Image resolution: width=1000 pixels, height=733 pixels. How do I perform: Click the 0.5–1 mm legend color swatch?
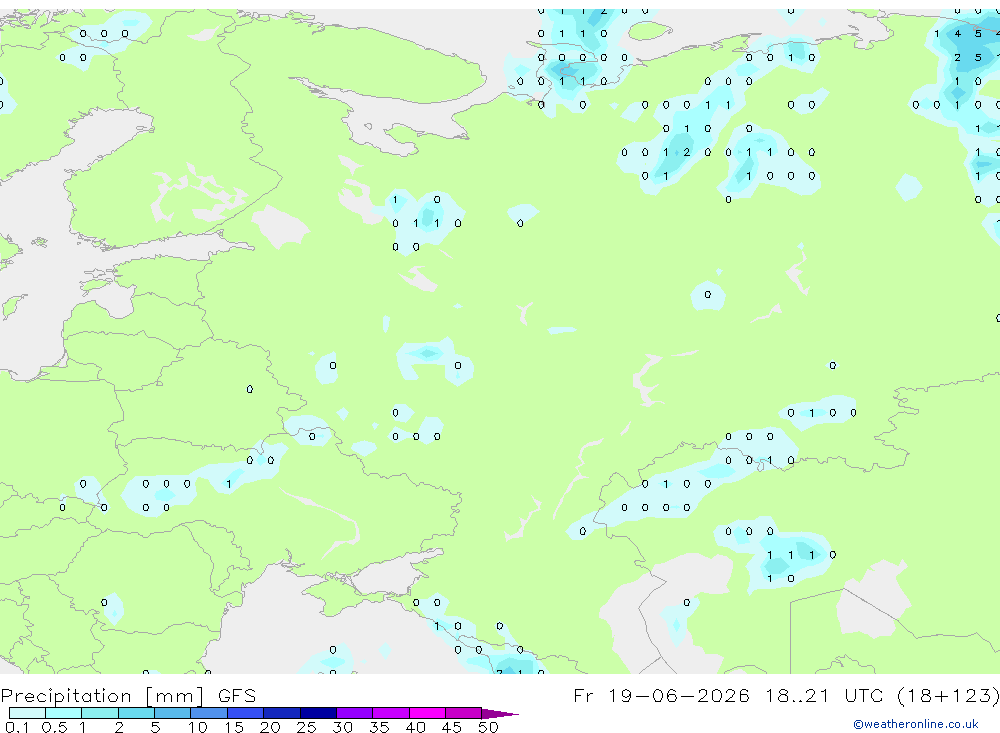(64, 713)
